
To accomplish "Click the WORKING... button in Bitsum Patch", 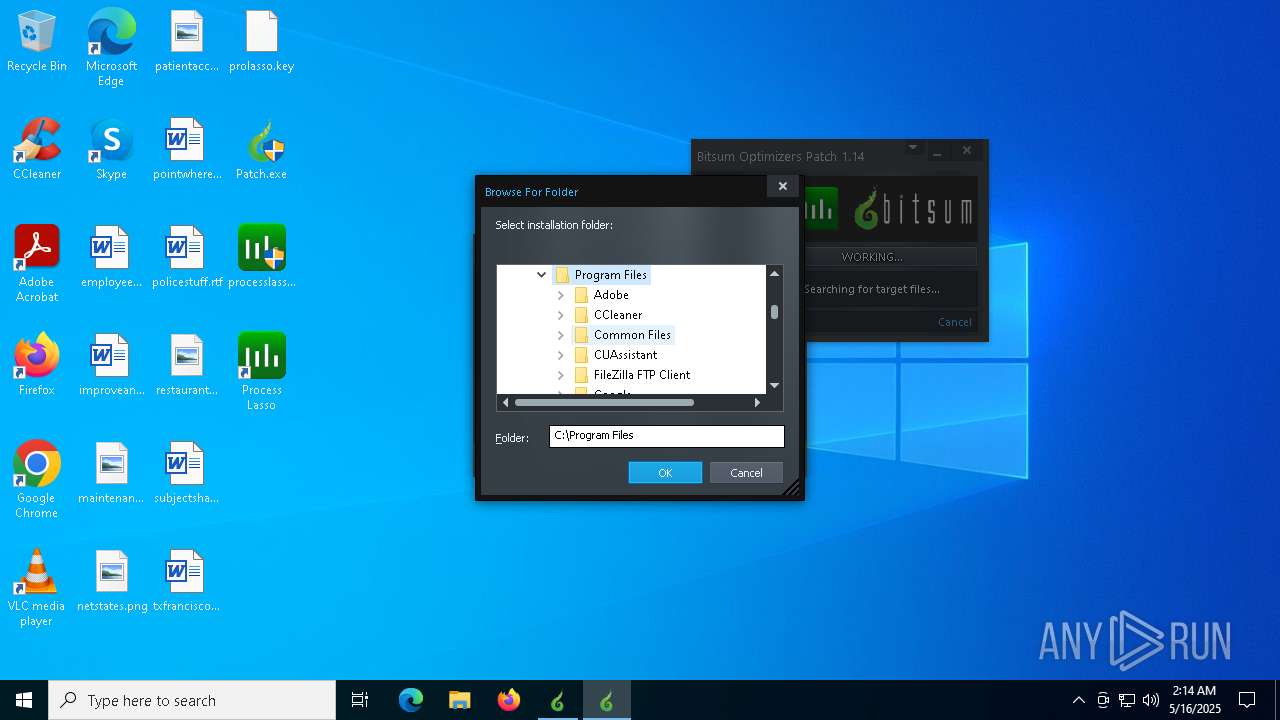I will point(872,257).
